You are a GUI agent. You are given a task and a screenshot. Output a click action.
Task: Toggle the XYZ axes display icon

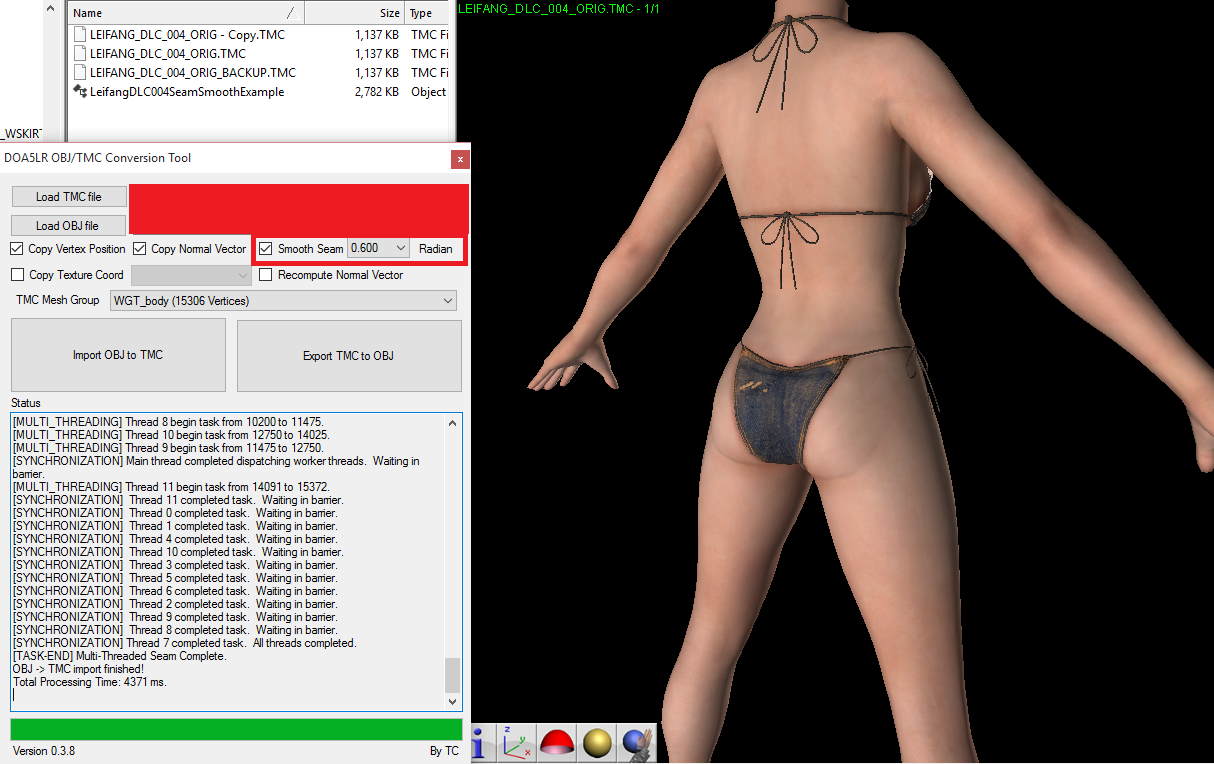[516, 743]
